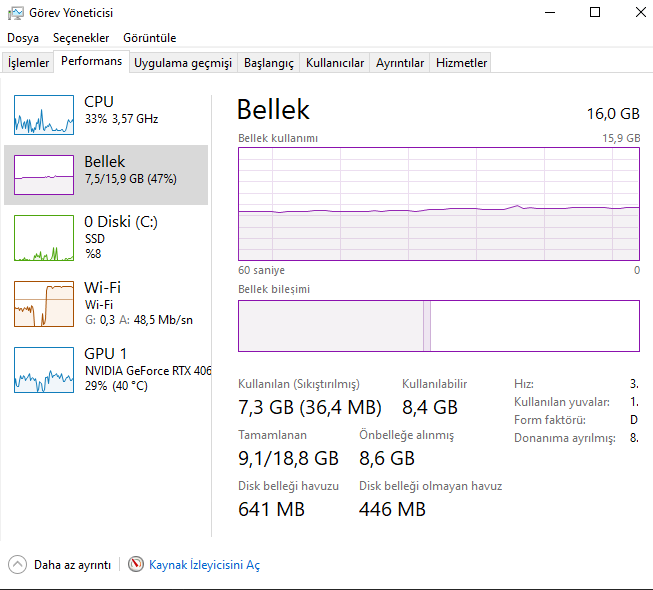Open the Seçenekler menu
The height and width of the screenshot is (590, 653).
[81, 38]
